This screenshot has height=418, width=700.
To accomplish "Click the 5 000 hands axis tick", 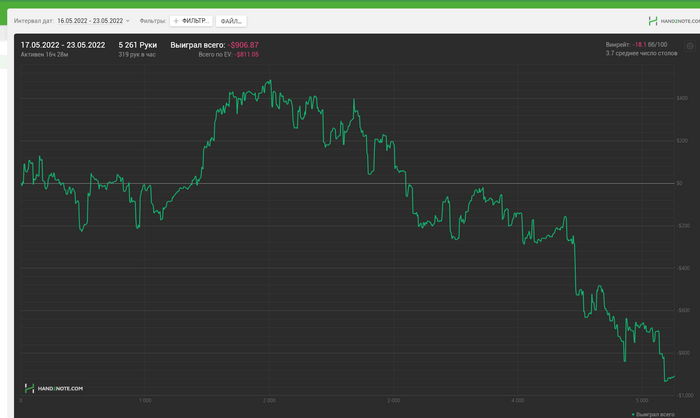I will coord(643,399).
